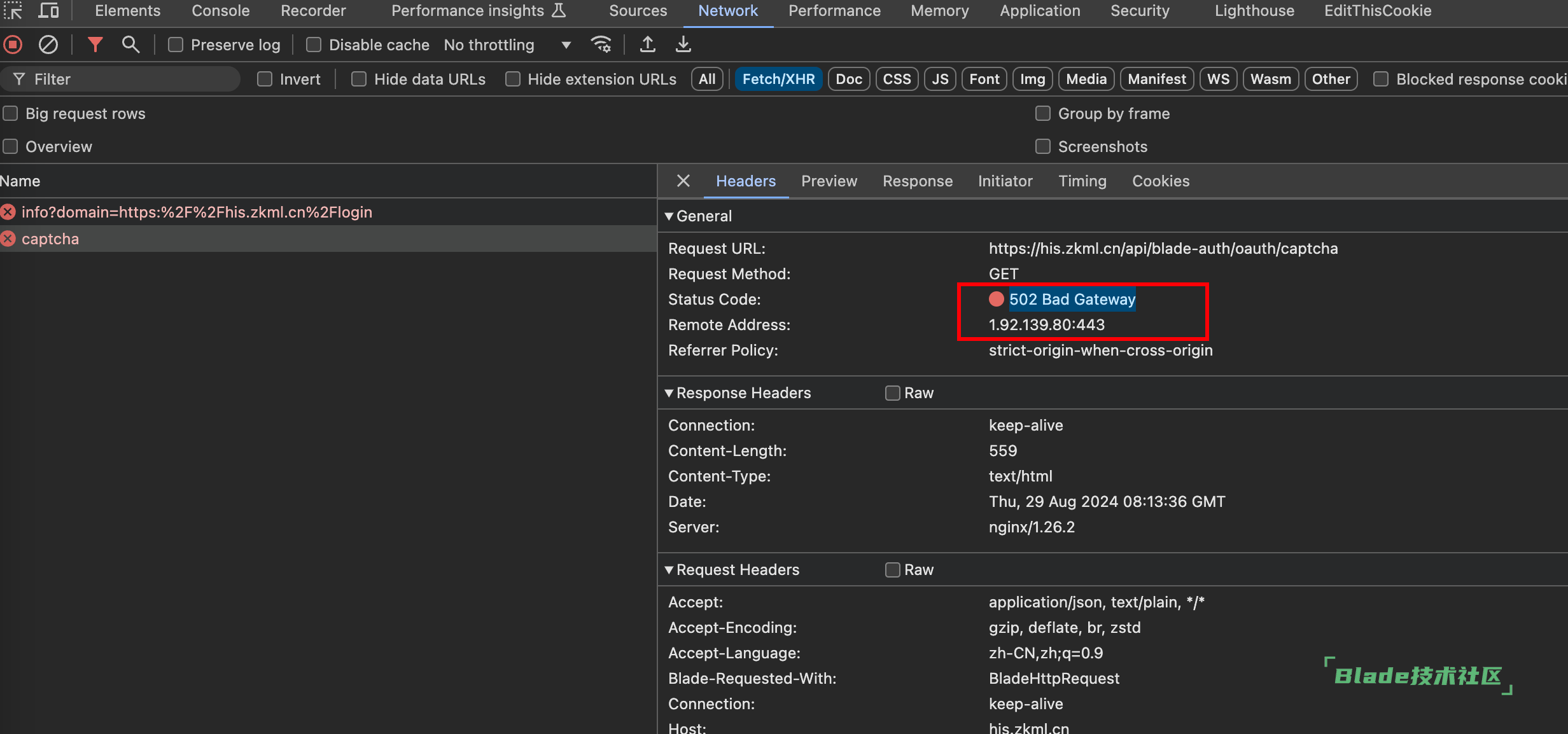1568x734 pixels.
Task: Open the Recorder panel
Action: [314, 11]
